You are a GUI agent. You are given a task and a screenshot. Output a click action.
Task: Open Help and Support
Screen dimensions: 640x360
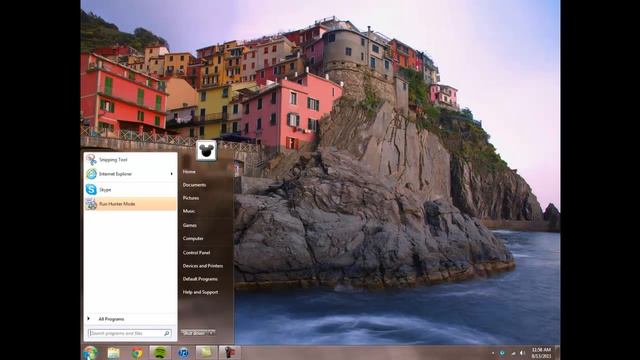(x=200, y=292)
